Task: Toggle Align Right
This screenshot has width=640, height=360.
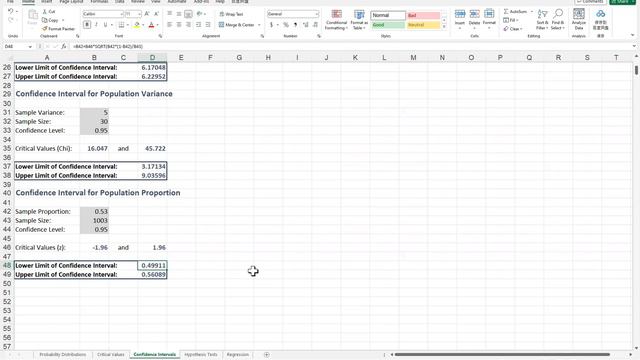Action: click(188, 25)
